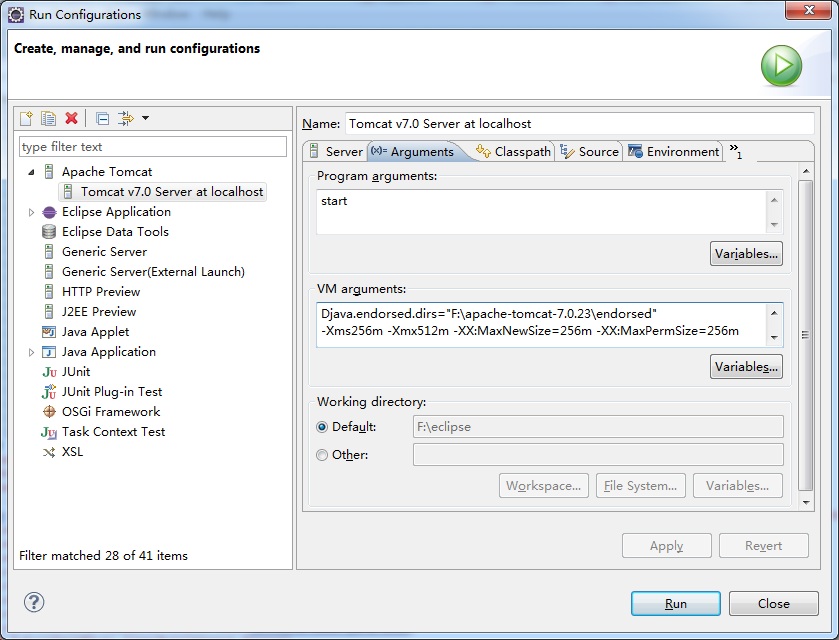Expand the Java Application tree node
The height and width of the screenshot is (640, 839).
32,352
